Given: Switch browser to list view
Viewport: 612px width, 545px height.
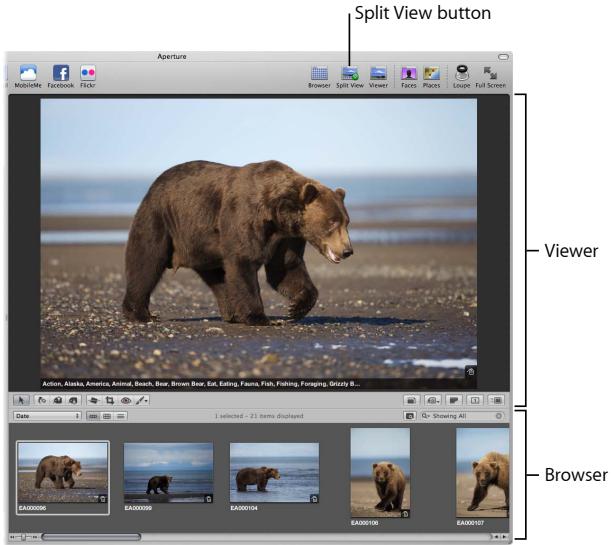Looking at the screenshot, I should (x=121, y=416).
